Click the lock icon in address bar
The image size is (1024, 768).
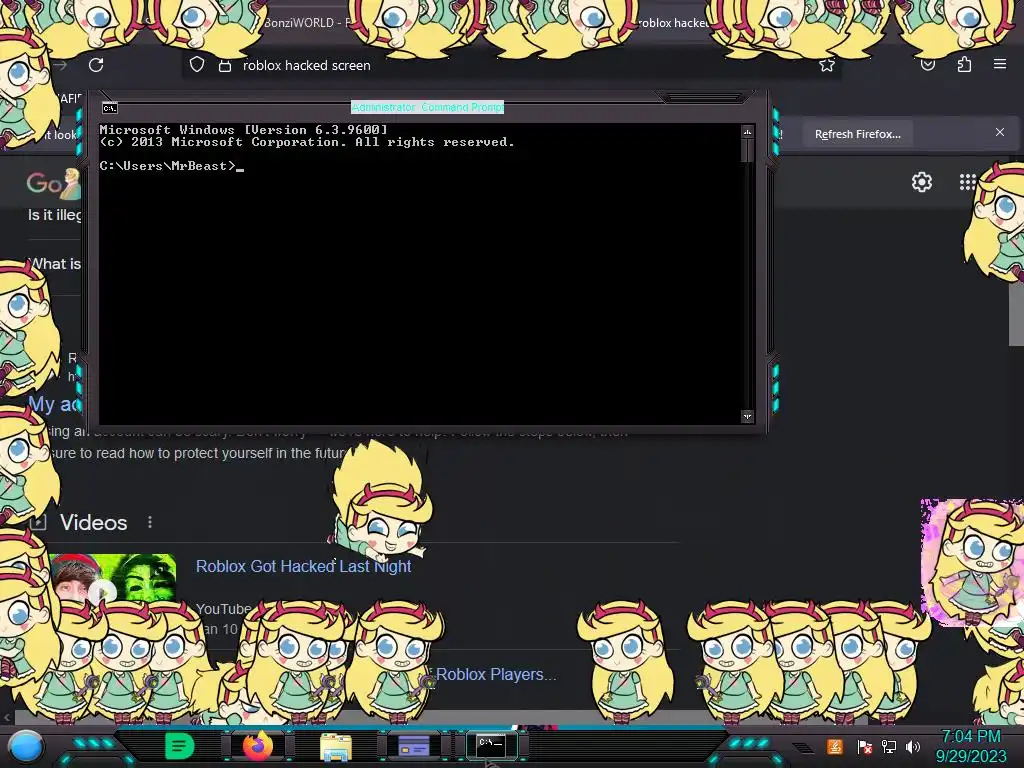(x=225, y=65)
